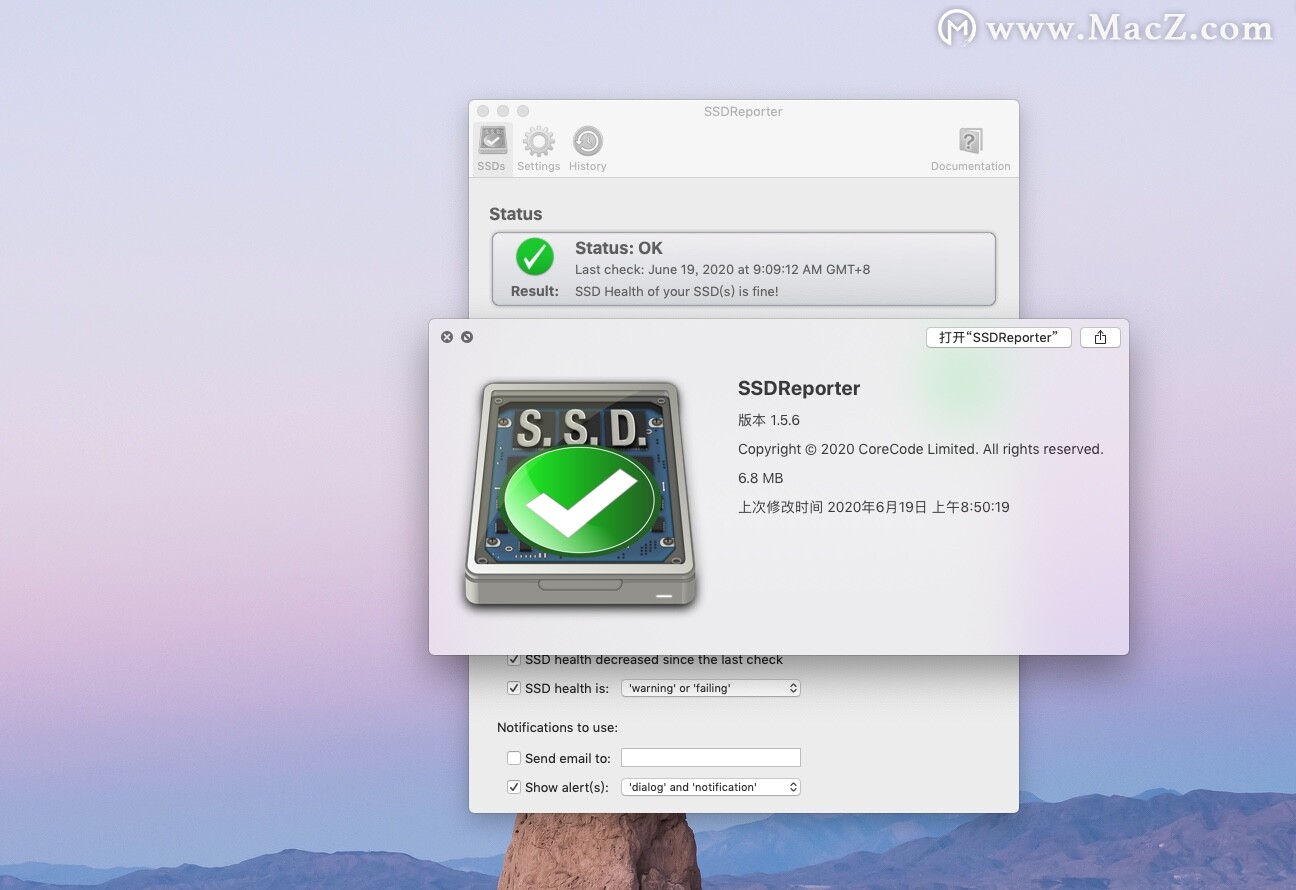
Task: Open the SSDs toolbar tab
Action: 491,149
